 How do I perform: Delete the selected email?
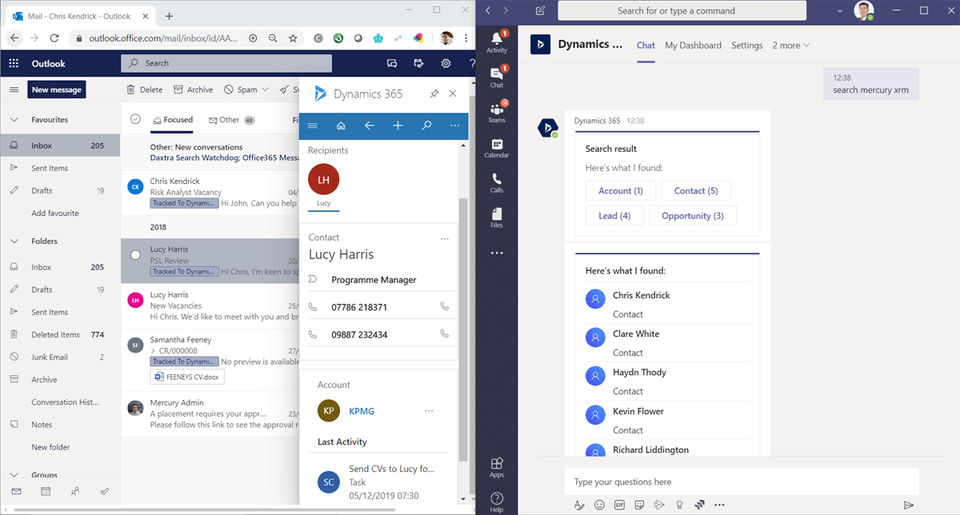144,89
